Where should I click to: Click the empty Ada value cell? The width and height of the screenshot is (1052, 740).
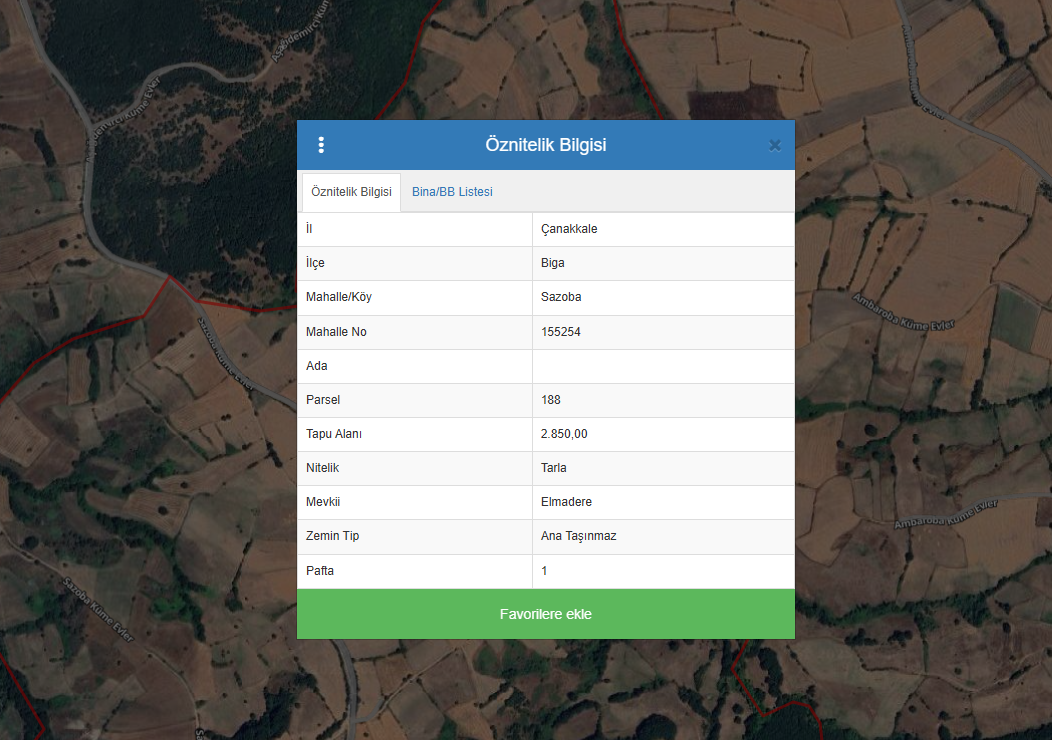click(x=663, y=366)
